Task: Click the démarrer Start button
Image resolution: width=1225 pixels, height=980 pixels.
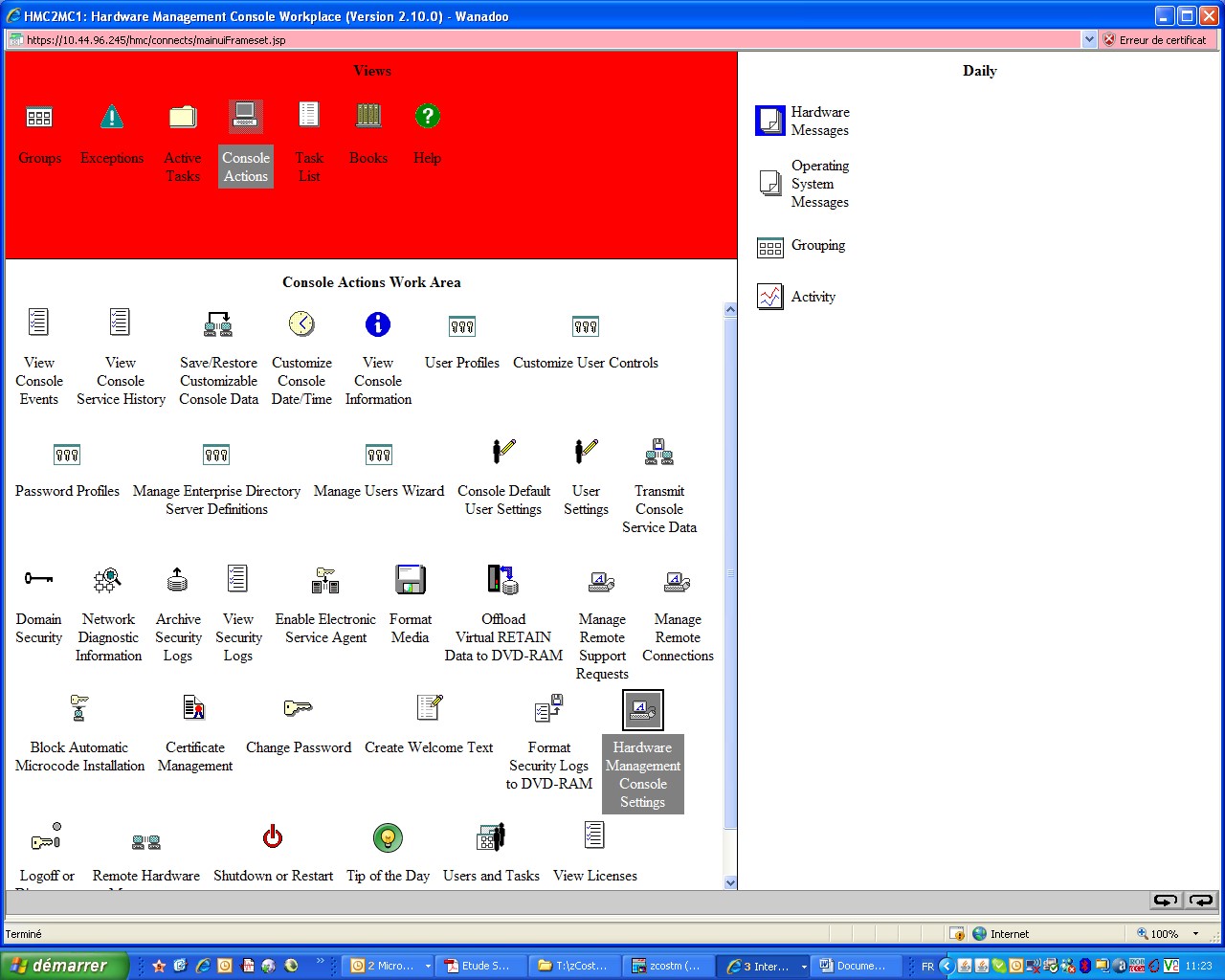Action: [63, 966]
